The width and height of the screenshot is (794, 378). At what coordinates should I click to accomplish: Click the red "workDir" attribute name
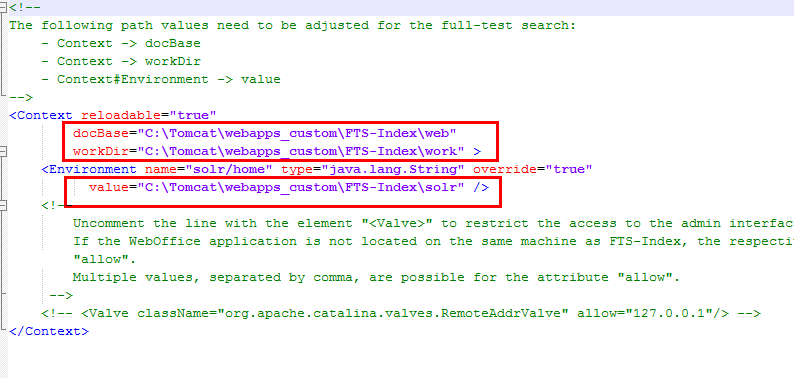pyautogui.click(x=101, y=151)
